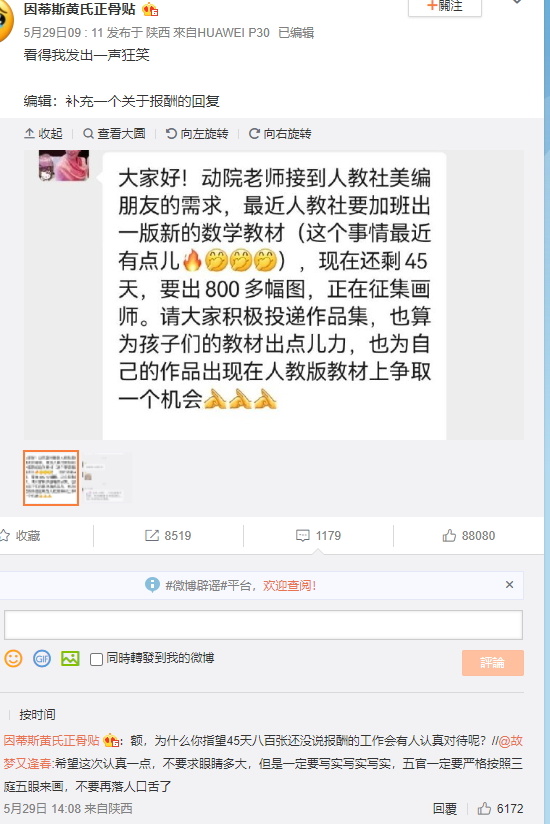
Task: Open the repost icon showing 8519
Action: (168, 535)
